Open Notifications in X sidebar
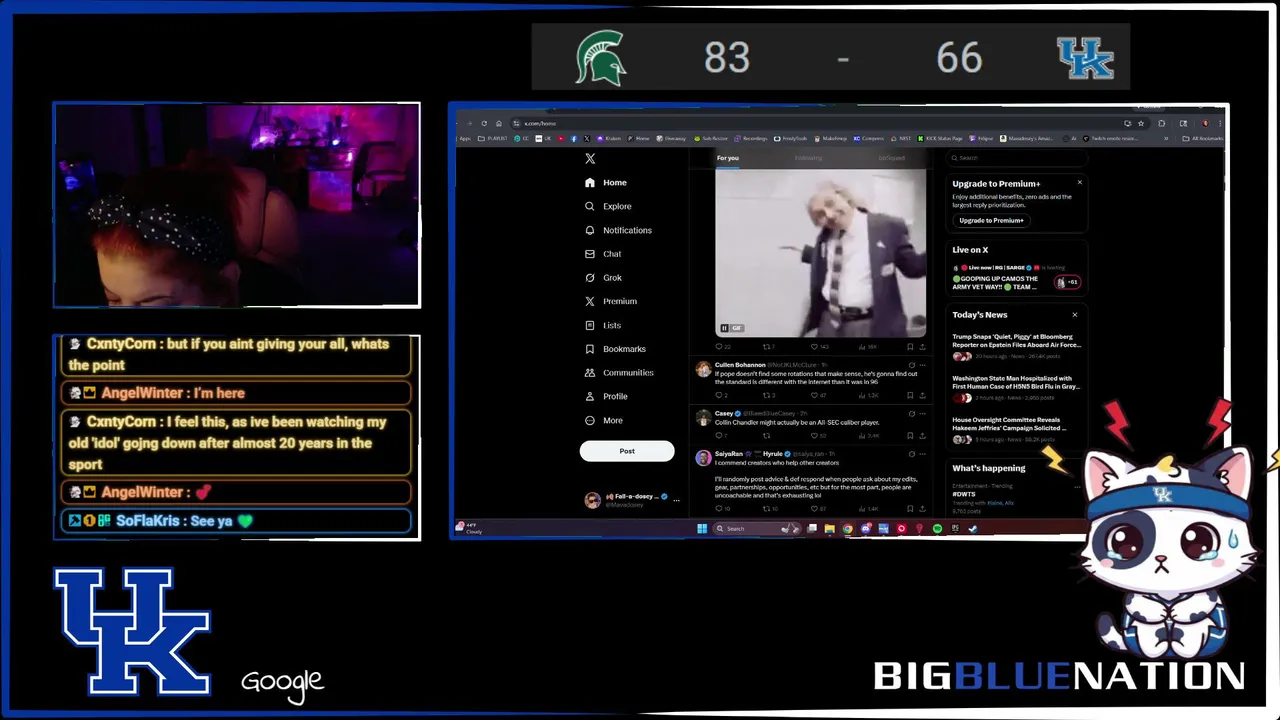This screenshot has width=1280, height=720. pos(618,230)
